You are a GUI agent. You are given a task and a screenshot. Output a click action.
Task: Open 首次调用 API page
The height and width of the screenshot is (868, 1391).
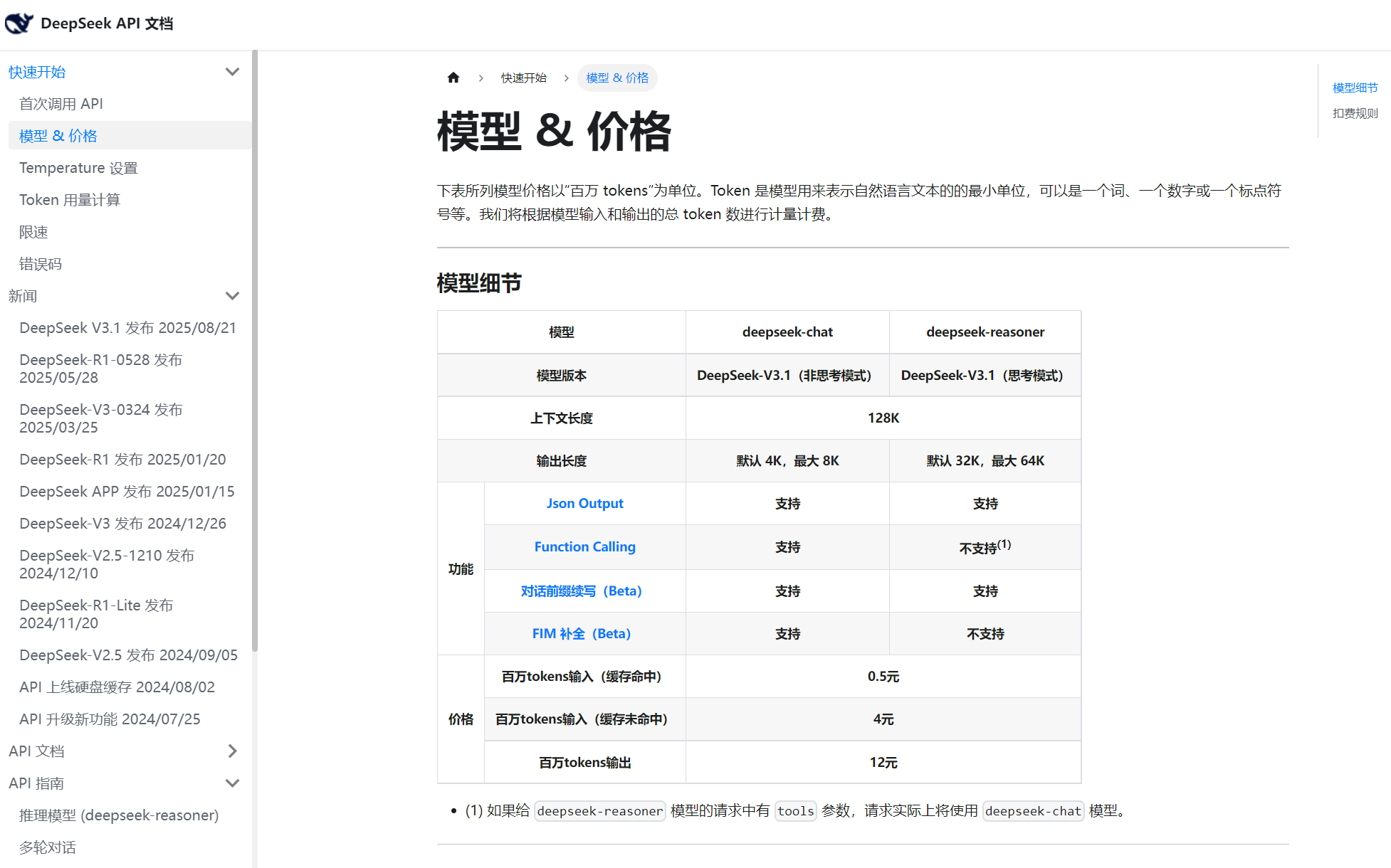coord(61,104)
